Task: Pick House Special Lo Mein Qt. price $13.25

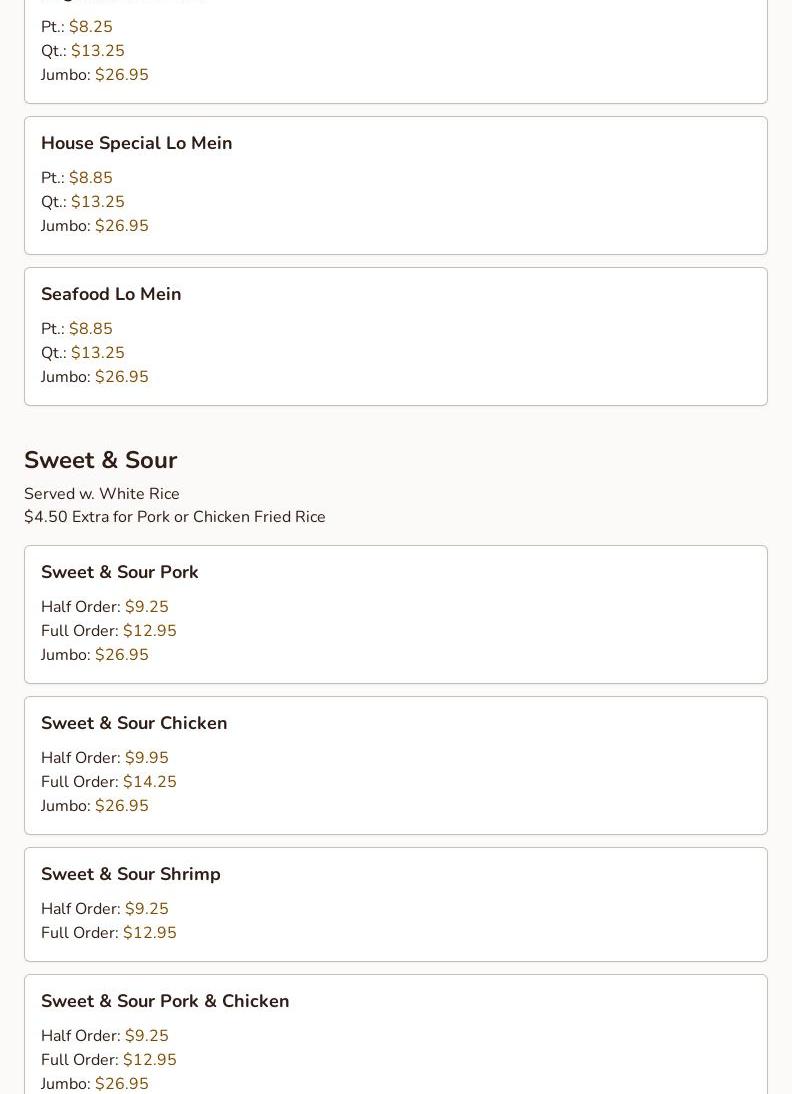Action: coord(97,202)
